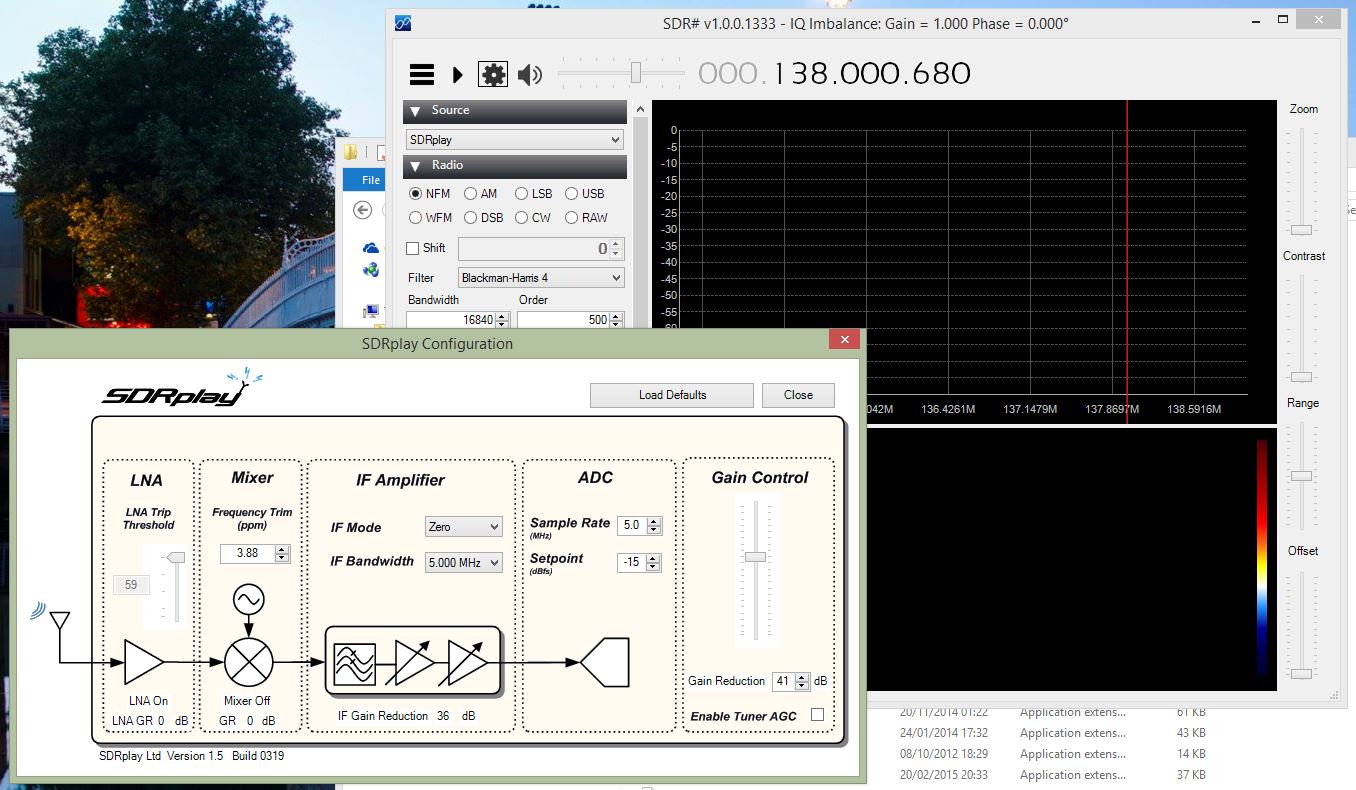Open the SDRplay source dropdown

pos(515,140)
